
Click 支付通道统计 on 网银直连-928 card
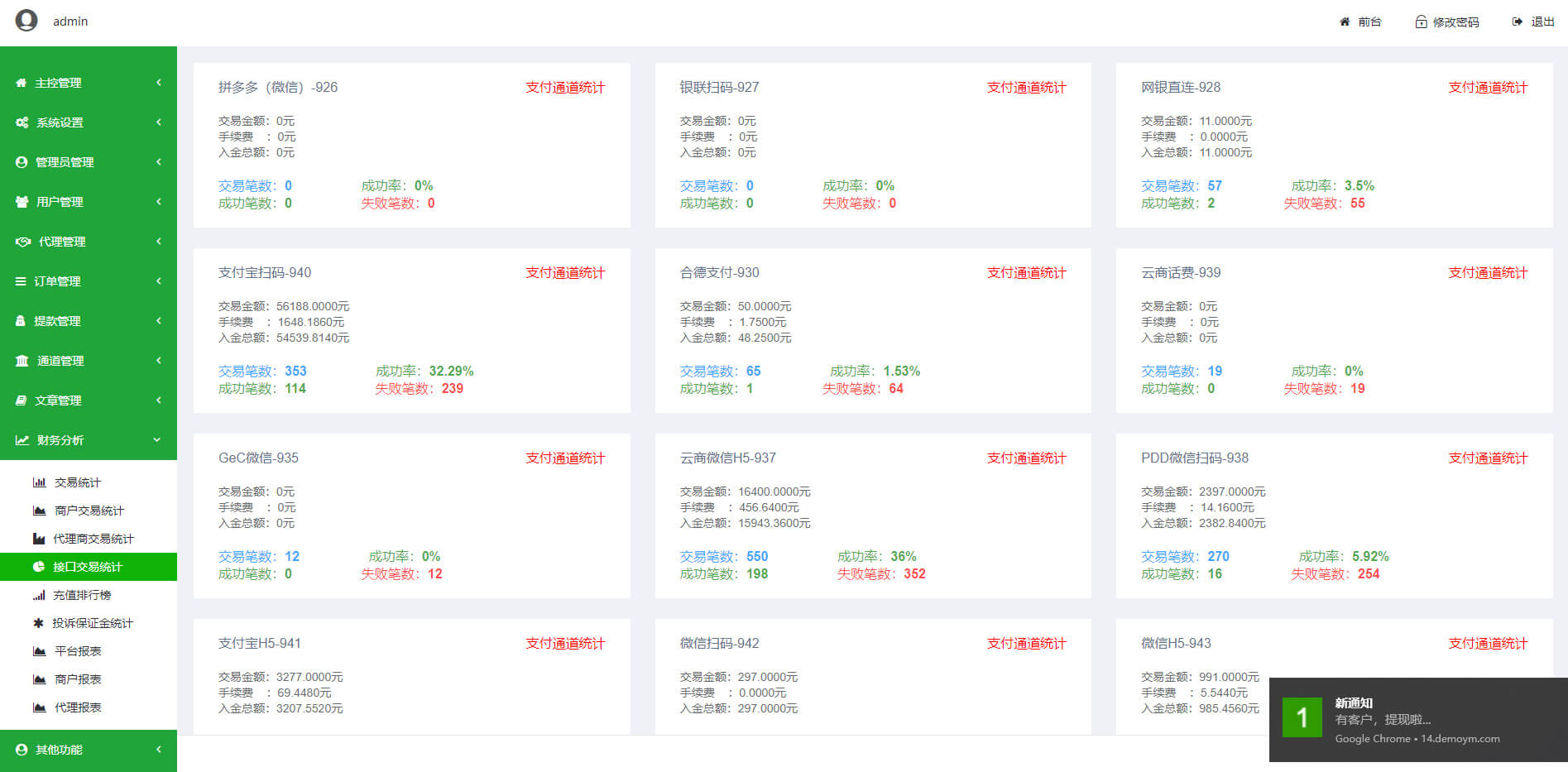click(x=1487, y=88)
